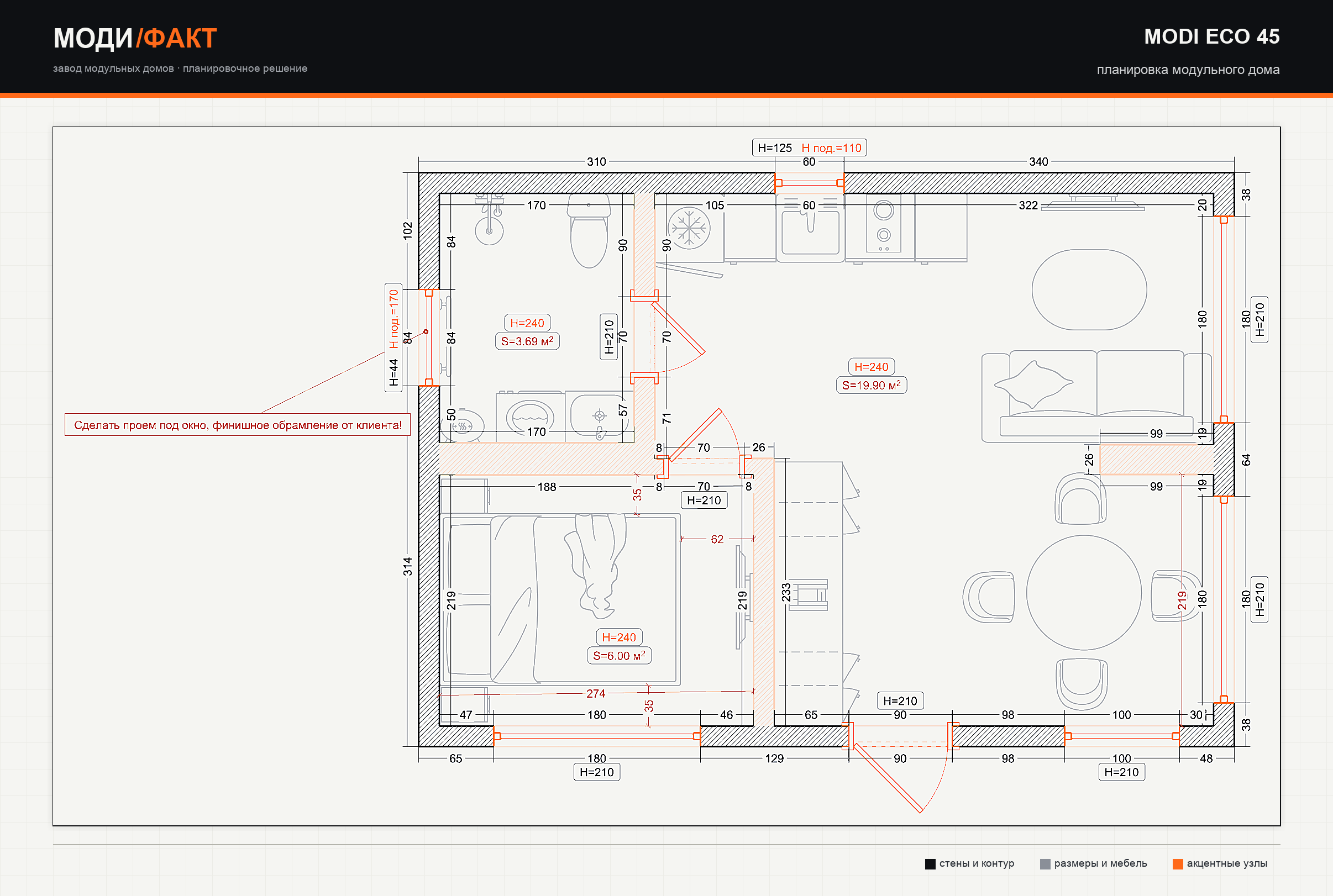Image resolution: width=1333 pixels, height=896 pixels.
Task: Click the round dining table
Action: [x=1083, y=593]
